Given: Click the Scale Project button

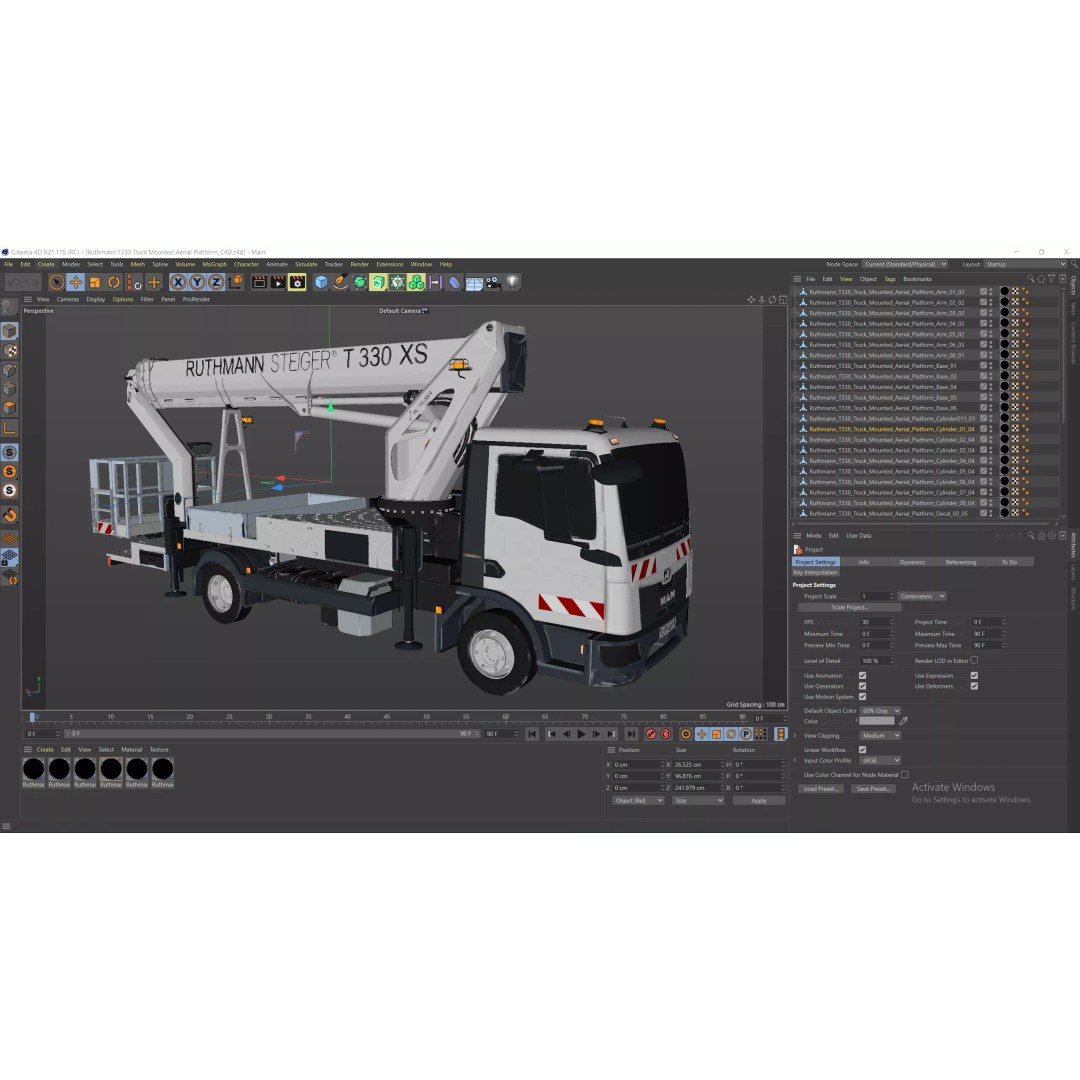Looking at the screenshot, I should click(x=849, y=608).
